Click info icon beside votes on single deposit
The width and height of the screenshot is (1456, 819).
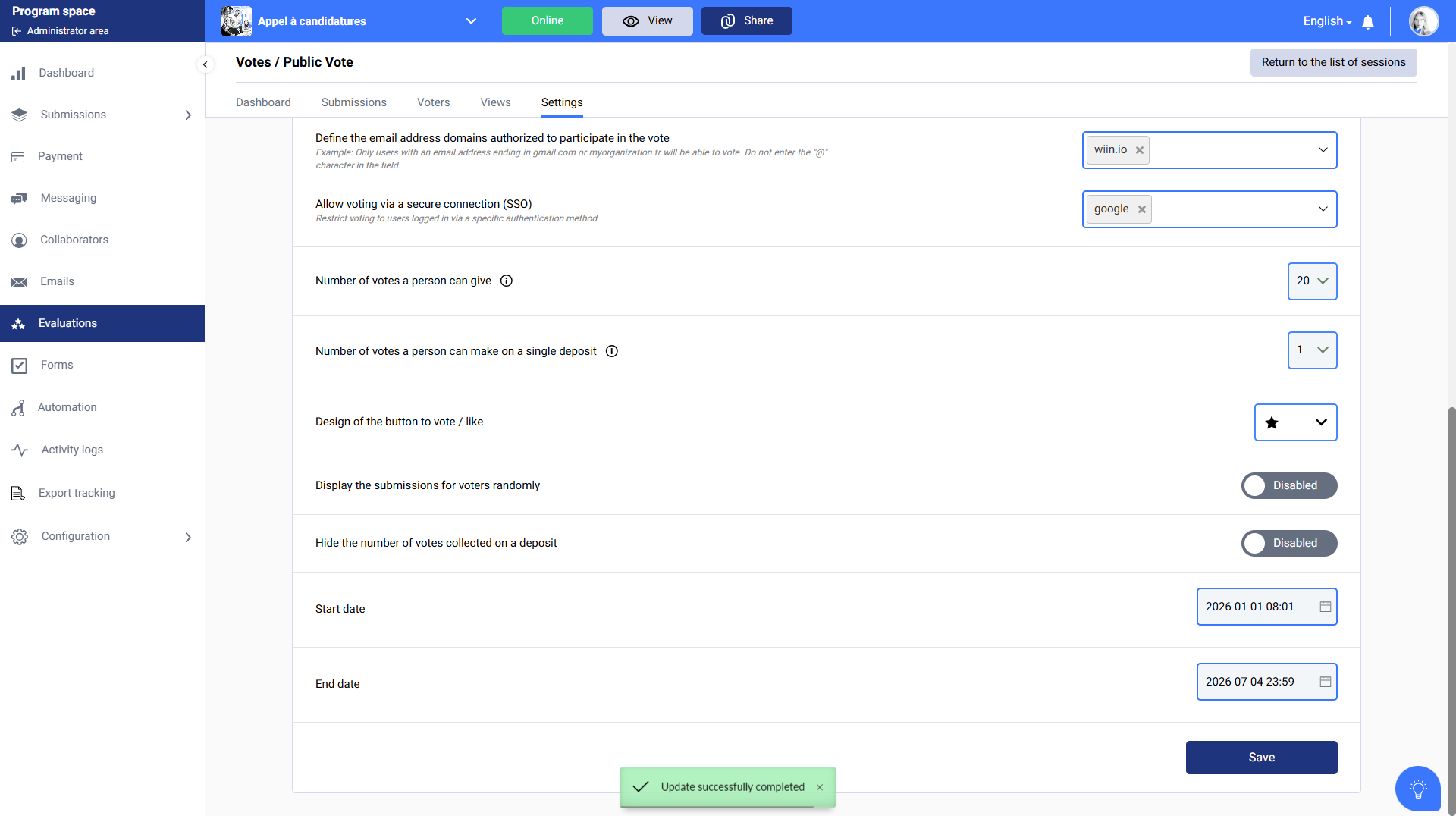tap(612, 351)
